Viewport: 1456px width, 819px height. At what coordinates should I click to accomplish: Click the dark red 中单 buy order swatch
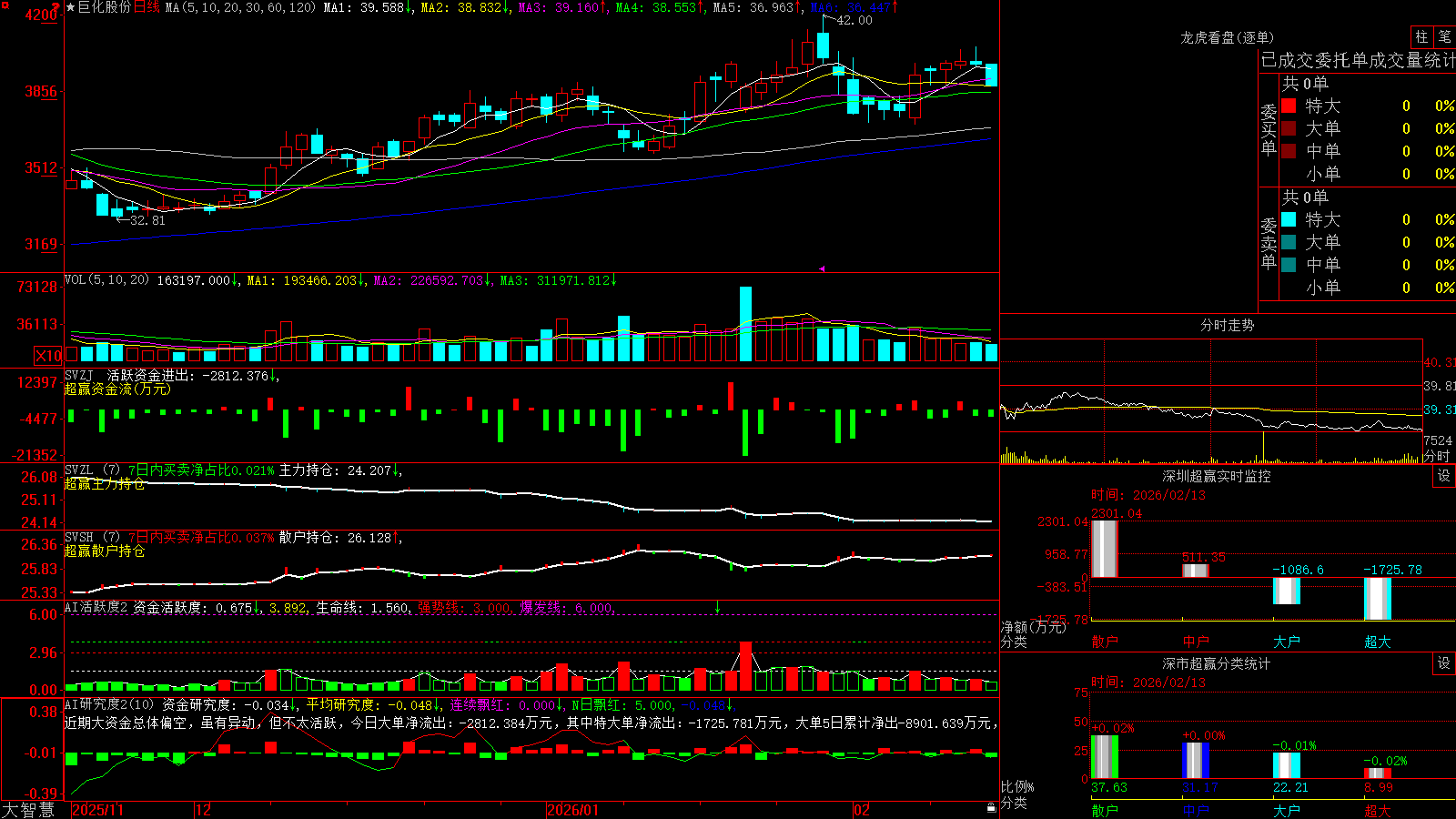click(1289, 151)
